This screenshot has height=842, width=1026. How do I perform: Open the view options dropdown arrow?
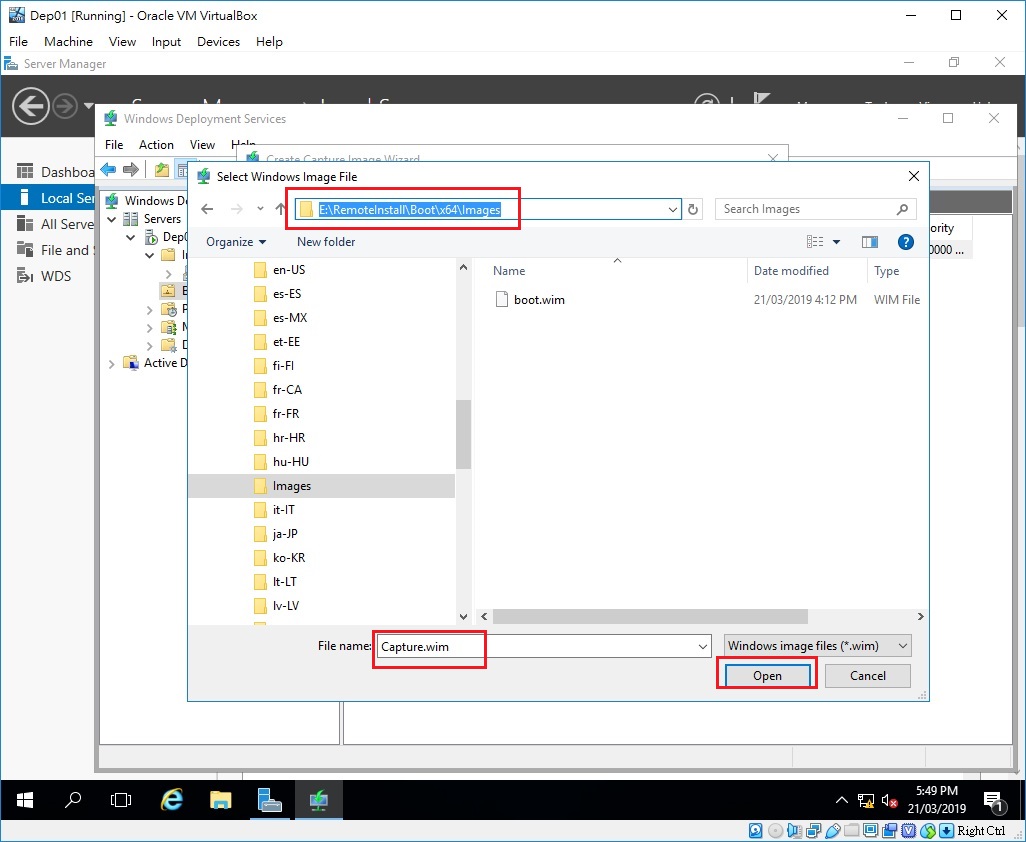836,242
